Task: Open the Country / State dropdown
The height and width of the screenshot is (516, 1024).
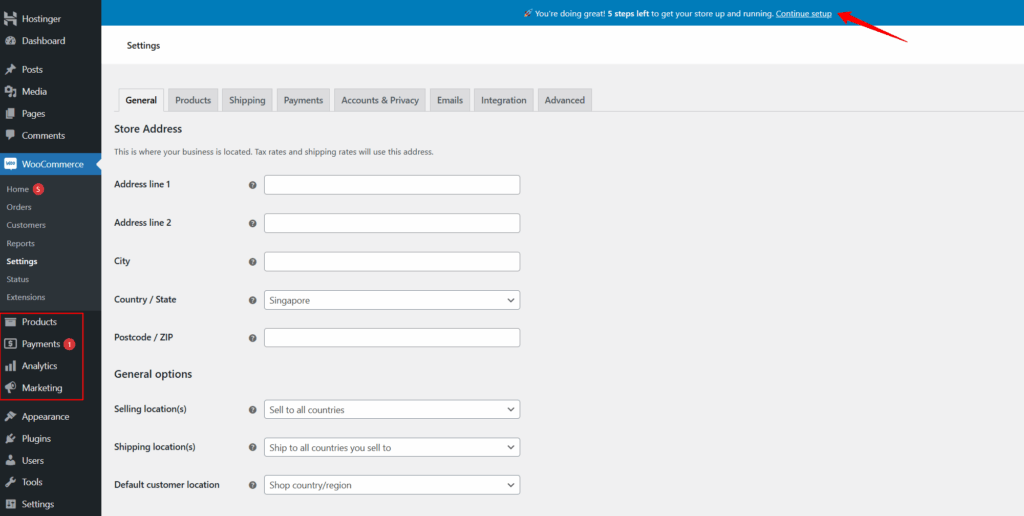Action: 391,300
